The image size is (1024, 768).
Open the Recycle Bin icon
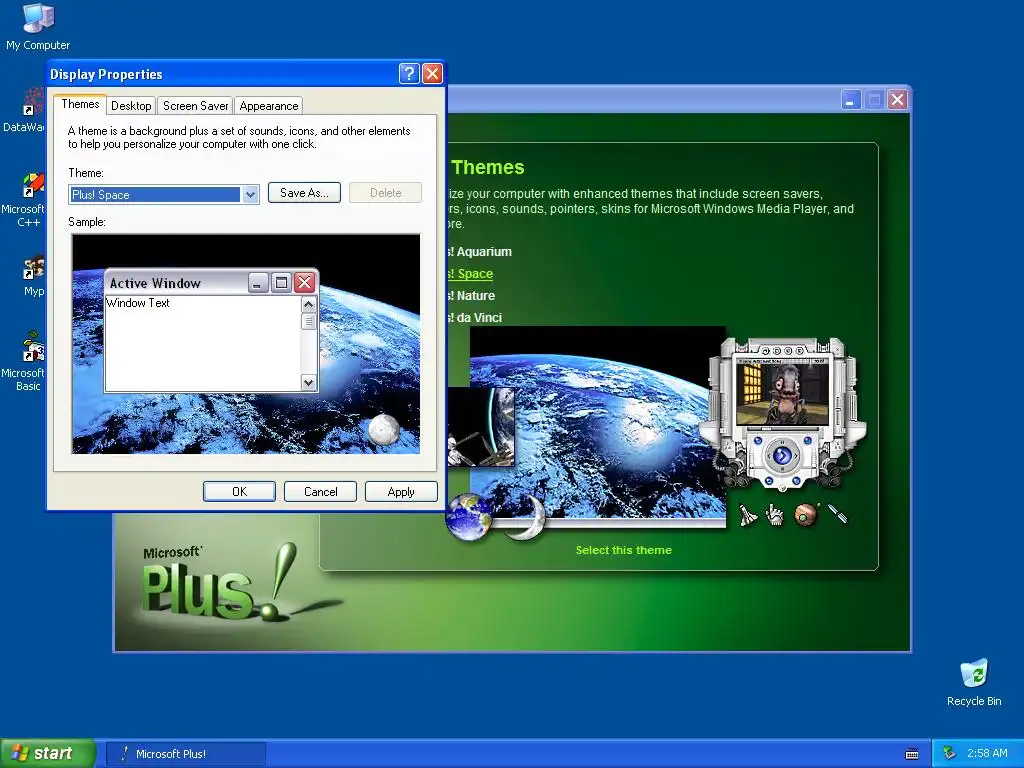click(974, 682)
